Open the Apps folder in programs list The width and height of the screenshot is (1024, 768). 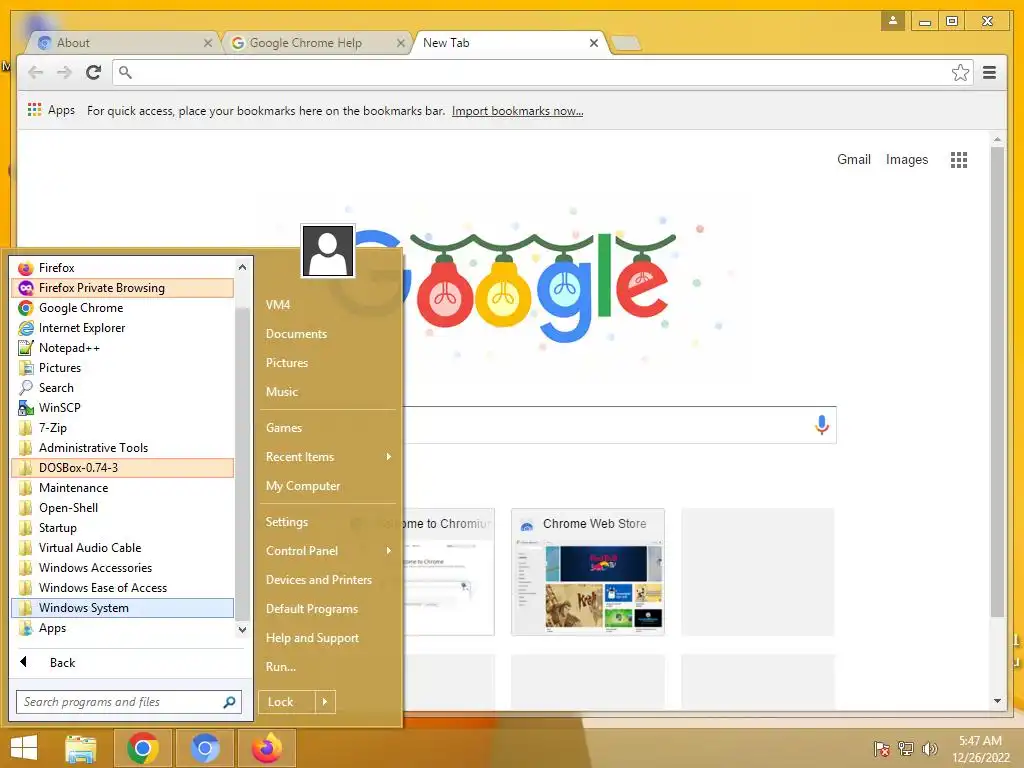122,628
